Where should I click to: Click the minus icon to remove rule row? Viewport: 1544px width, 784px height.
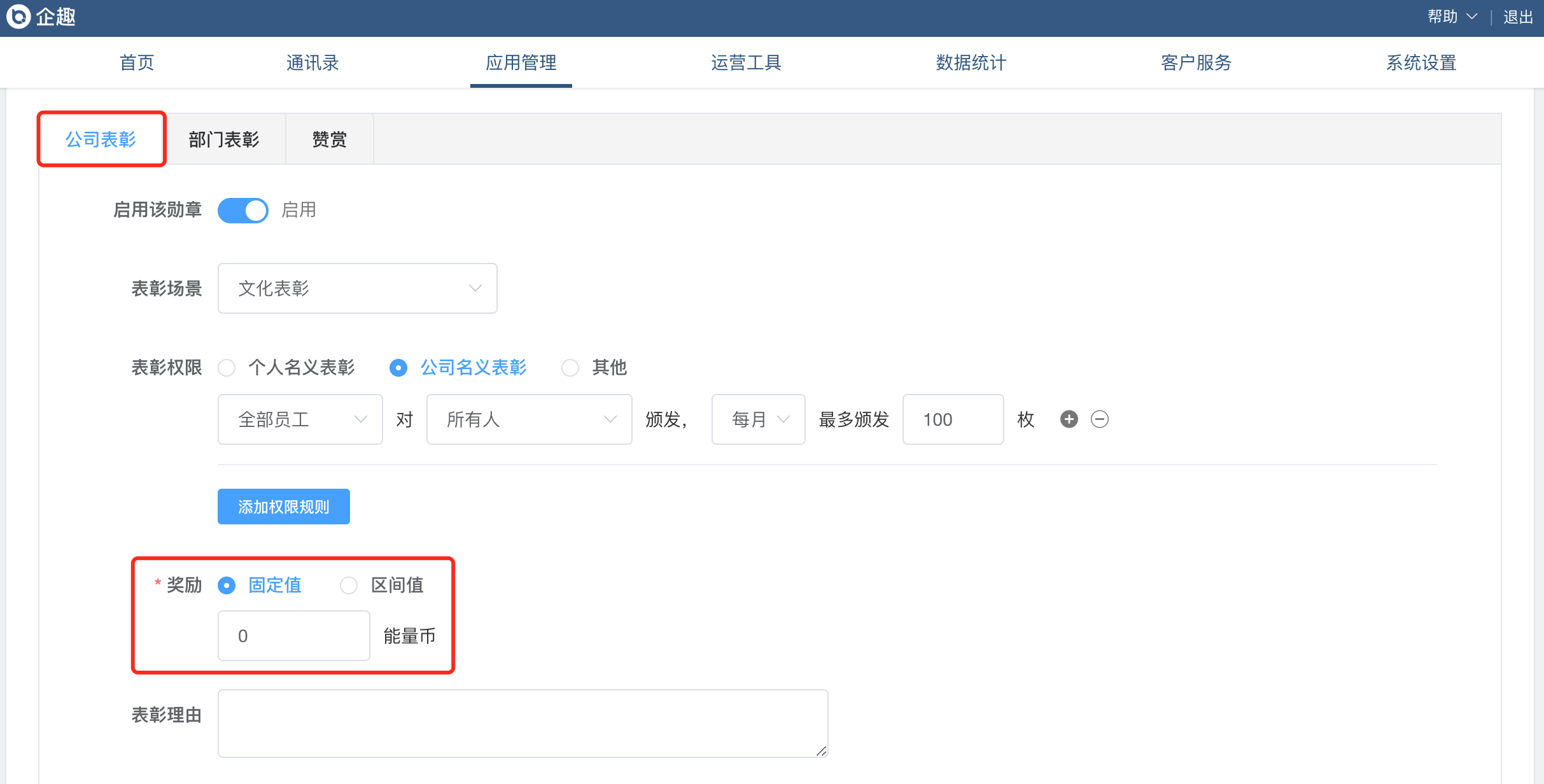1099,419
